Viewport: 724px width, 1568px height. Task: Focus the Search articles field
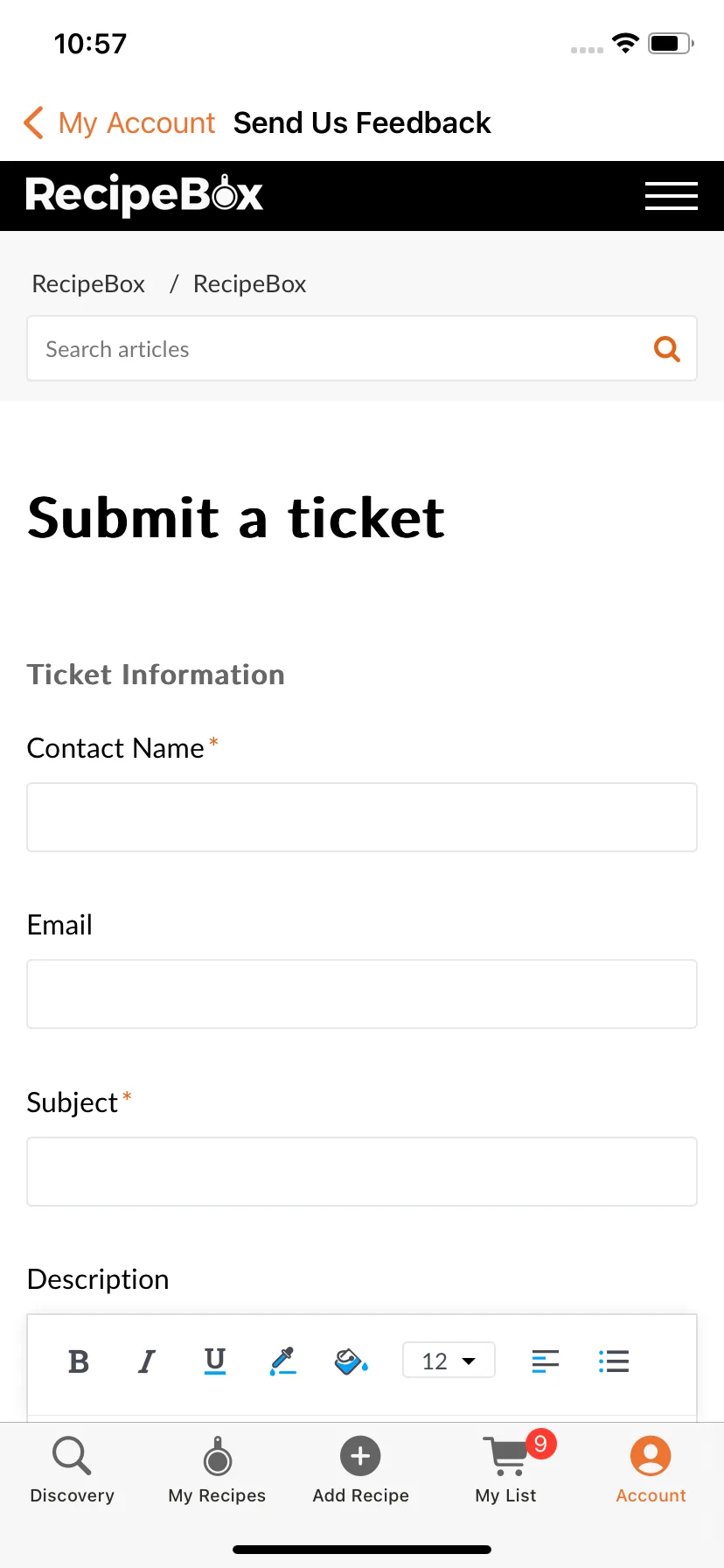click(x=341, y=349)
